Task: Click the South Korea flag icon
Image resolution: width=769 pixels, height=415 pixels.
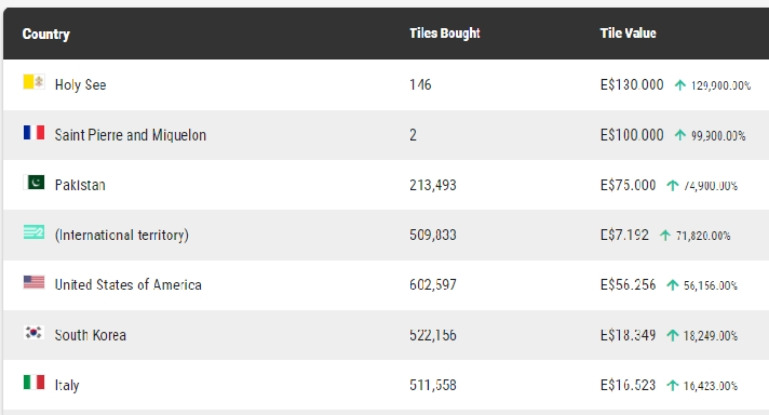Action: point(34,333)
